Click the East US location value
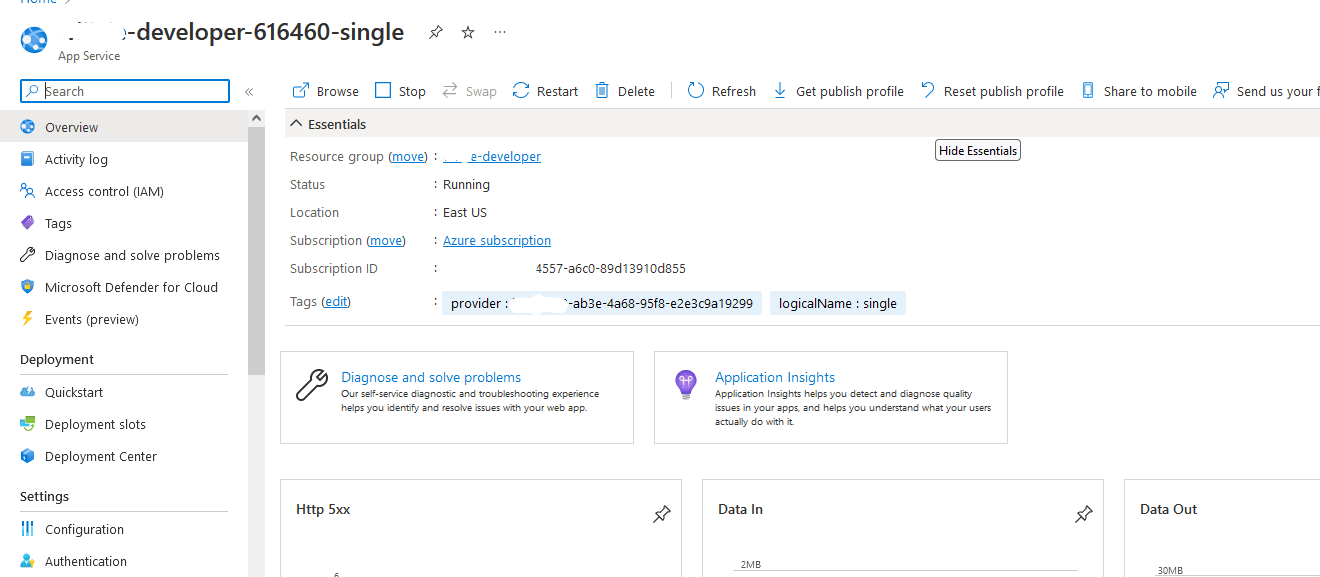Image resolution: width=1320 pixels, height=577 pixels. [465, 213]
